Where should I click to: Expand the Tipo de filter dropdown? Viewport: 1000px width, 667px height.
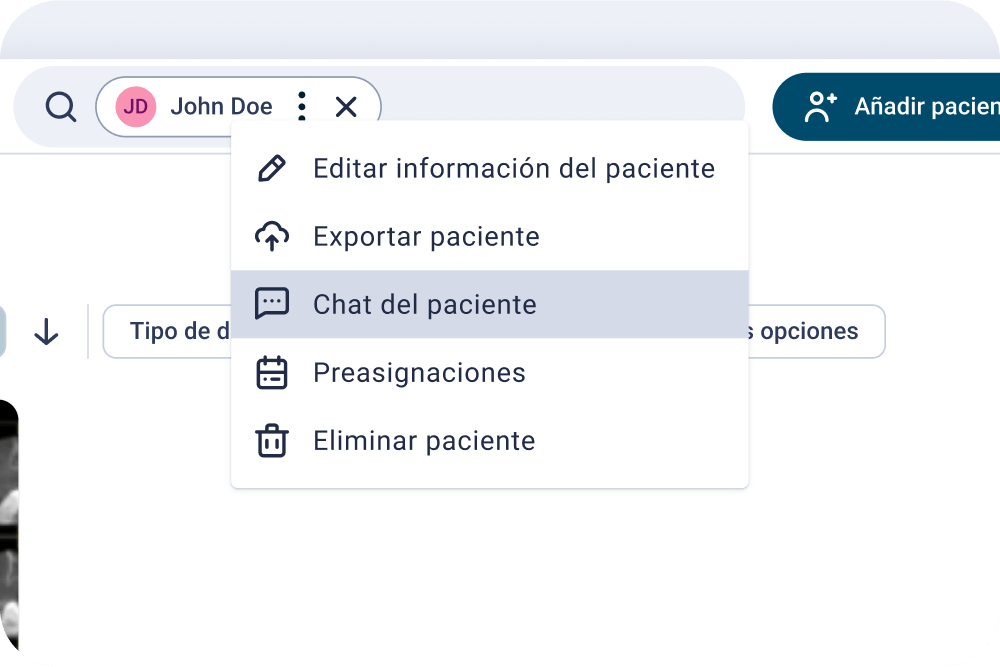(x=168, y=332)
